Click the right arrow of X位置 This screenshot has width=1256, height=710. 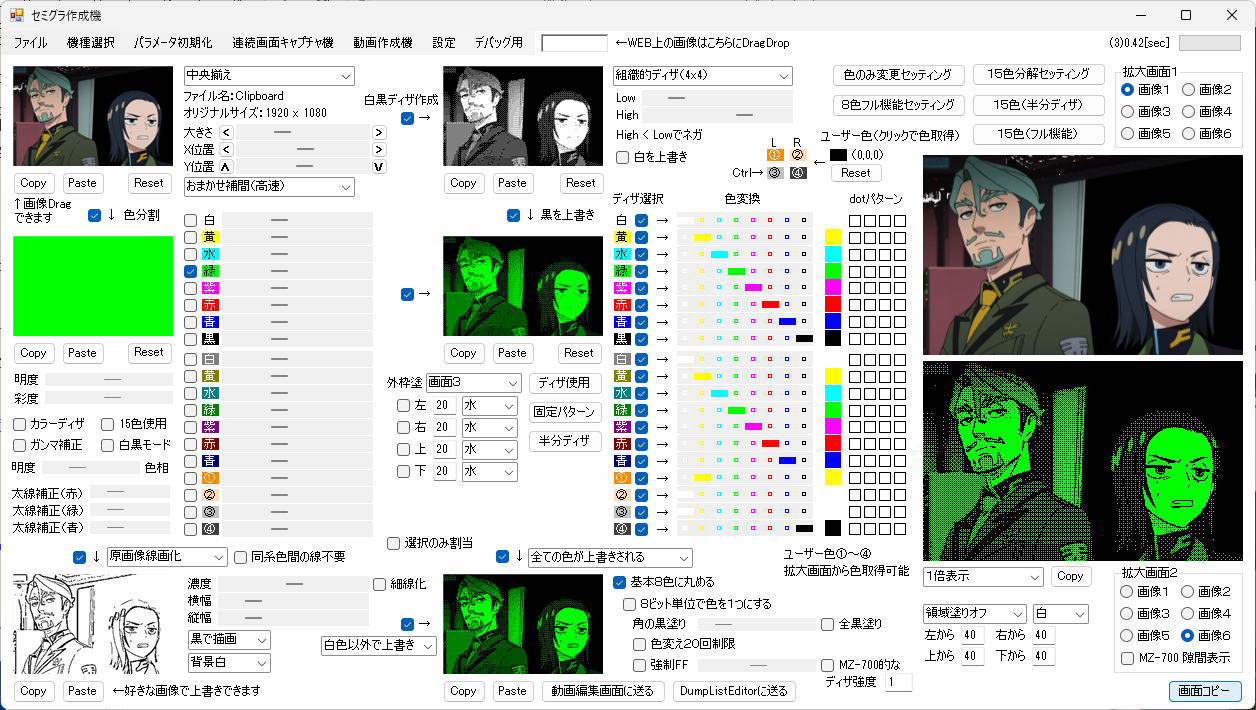tap(379, 149)
